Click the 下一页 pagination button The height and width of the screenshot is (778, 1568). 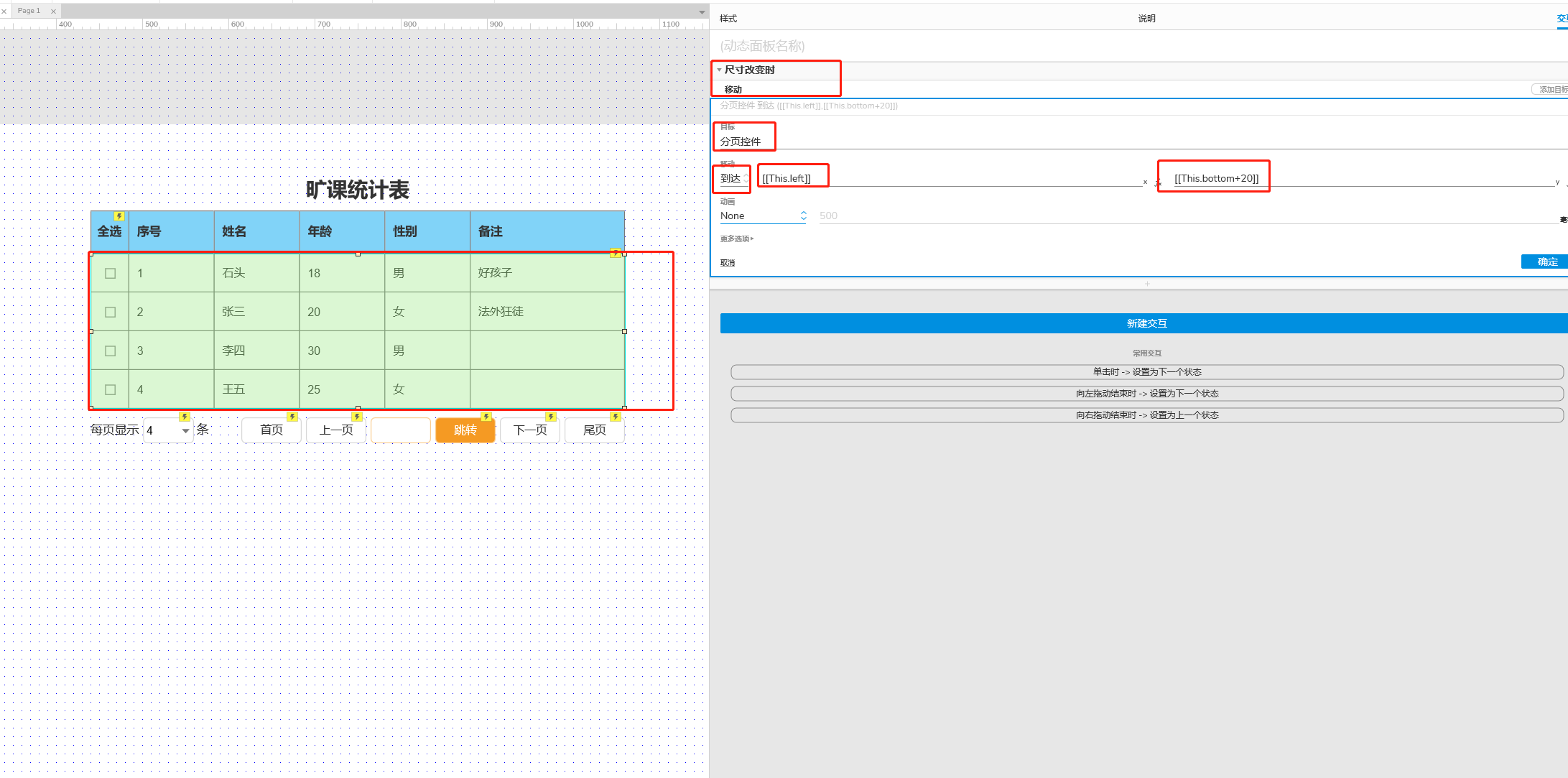coord(530,430)
